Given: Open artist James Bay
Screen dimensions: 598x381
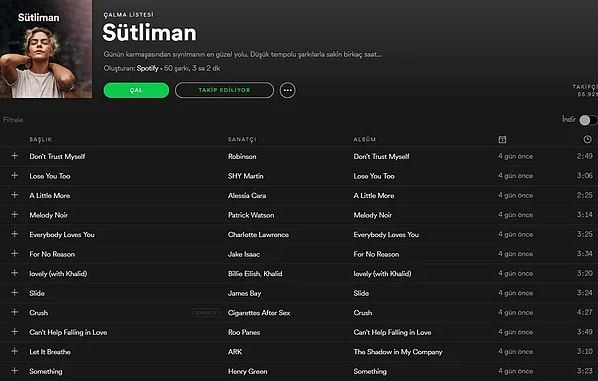Looking at the screenshot, I should coord(244,293).
